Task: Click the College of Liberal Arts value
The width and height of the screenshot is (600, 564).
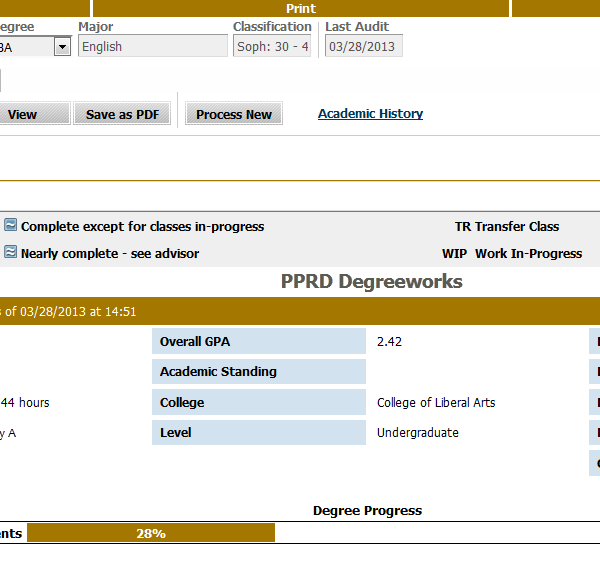Action: (436, 403)
